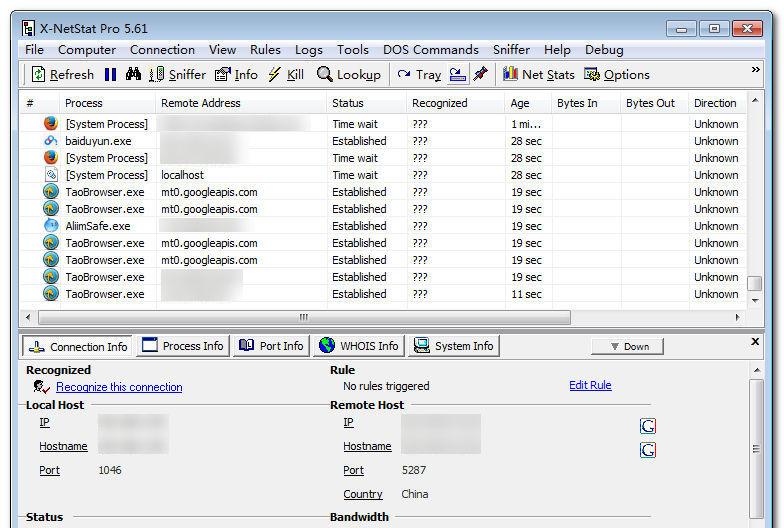Click the Local Host Port label
Screen dimensions: 784x528
point(50,470)
